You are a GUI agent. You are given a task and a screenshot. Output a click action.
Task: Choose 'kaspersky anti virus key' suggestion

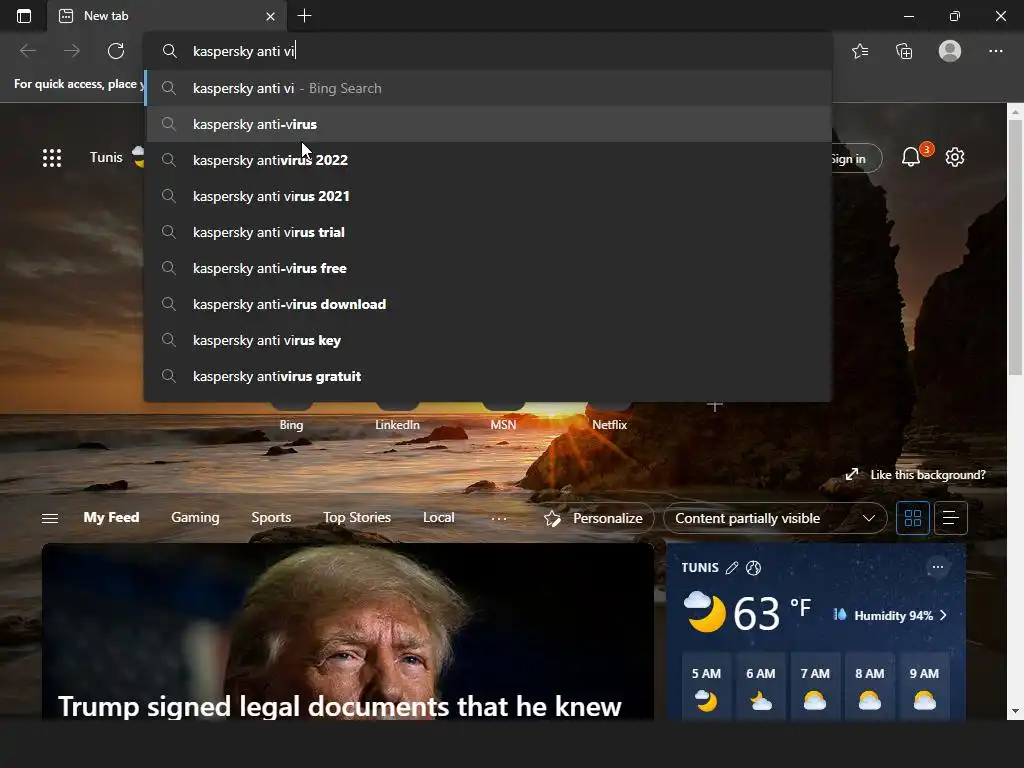click(x=488, y=340)
